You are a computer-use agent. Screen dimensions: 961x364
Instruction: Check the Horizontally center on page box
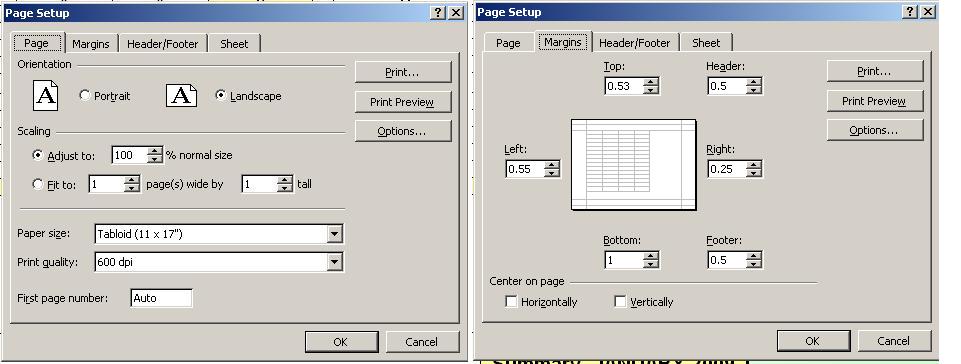click(x=511, y=301)
